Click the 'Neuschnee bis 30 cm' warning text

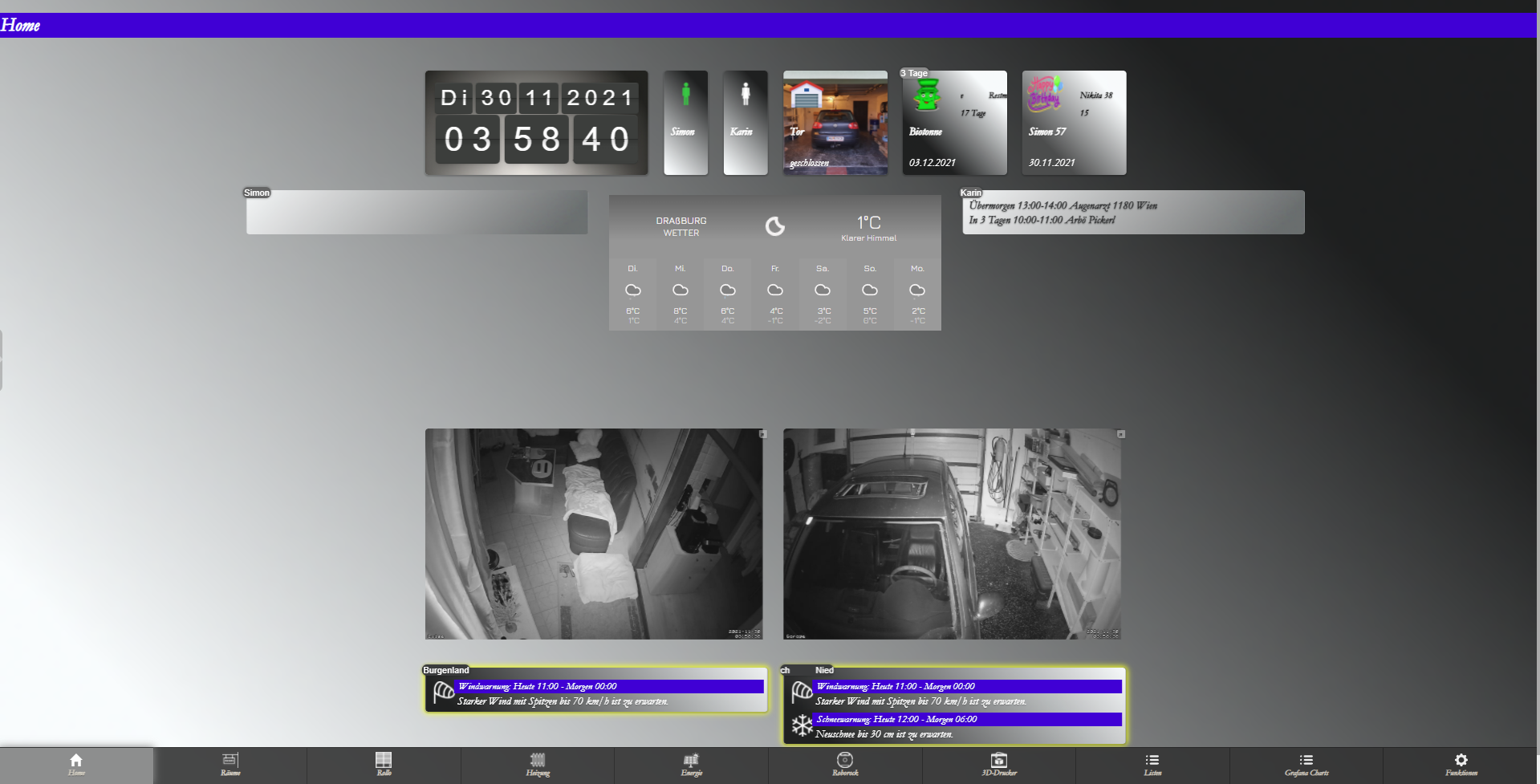[884, 734]
